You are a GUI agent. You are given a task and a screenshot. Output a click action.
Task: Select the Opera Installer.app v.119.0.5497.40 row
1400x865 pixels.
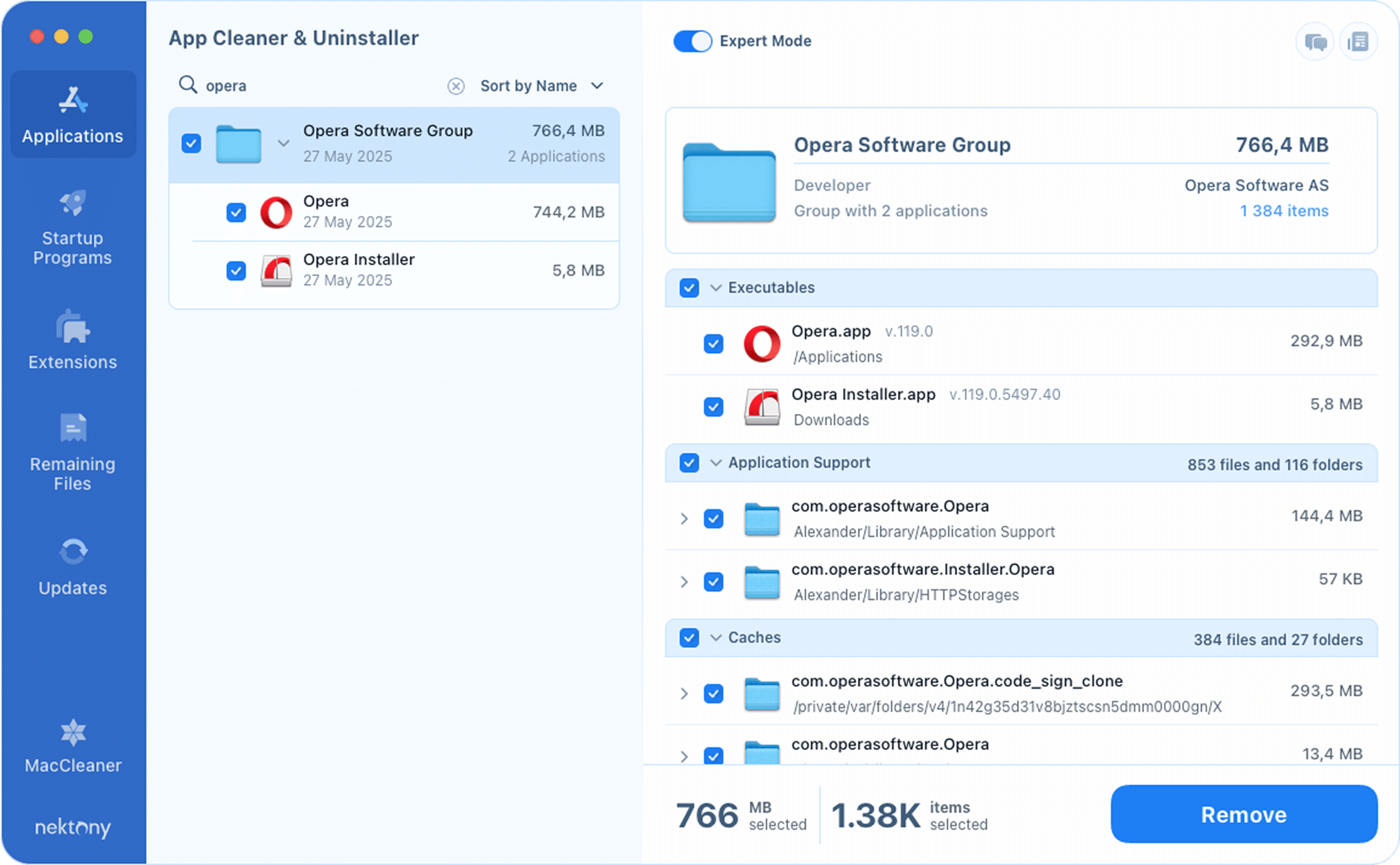pos(1022,406)
